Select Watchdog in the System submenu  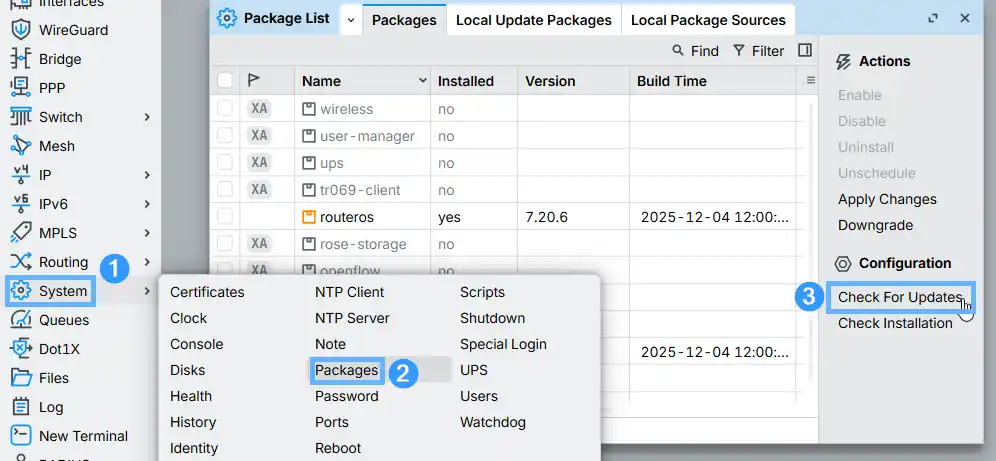click(493, 422)
